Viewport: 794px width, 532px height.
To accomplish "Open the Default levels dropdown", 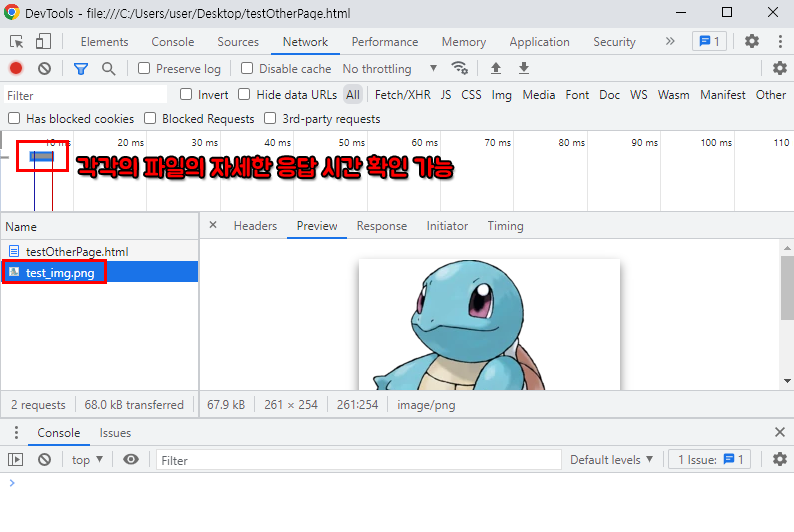I will click(611, 460).
